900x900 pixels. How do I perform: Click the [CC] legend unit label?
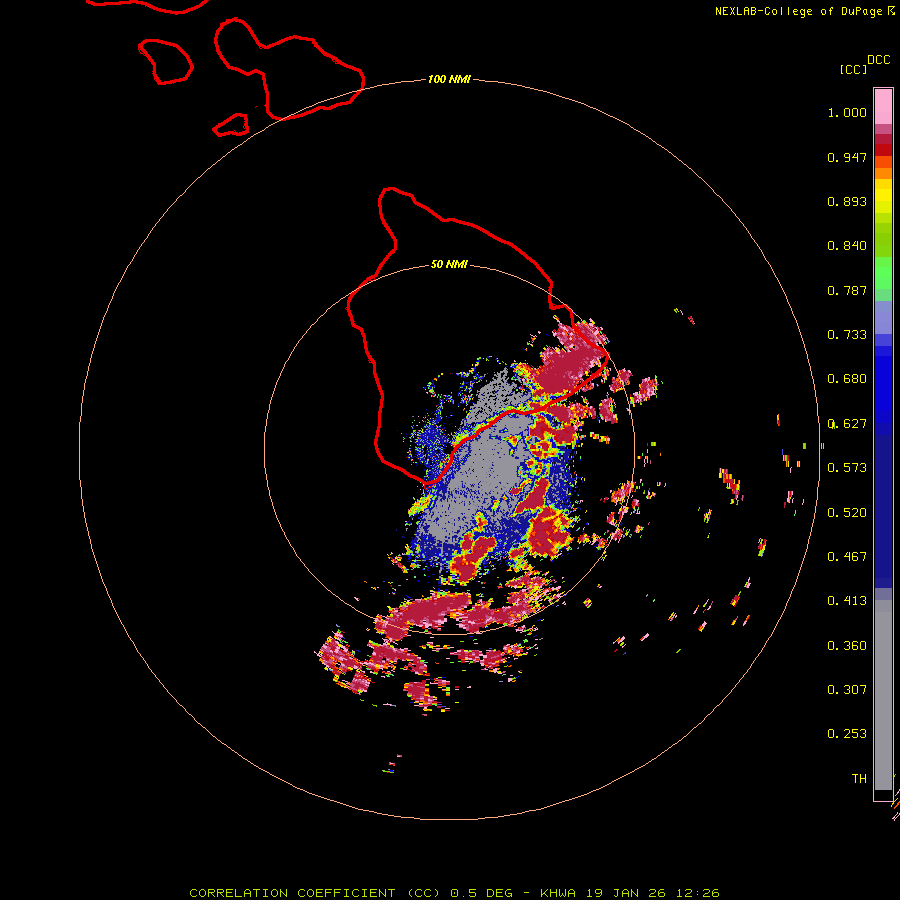pos(853,69)
